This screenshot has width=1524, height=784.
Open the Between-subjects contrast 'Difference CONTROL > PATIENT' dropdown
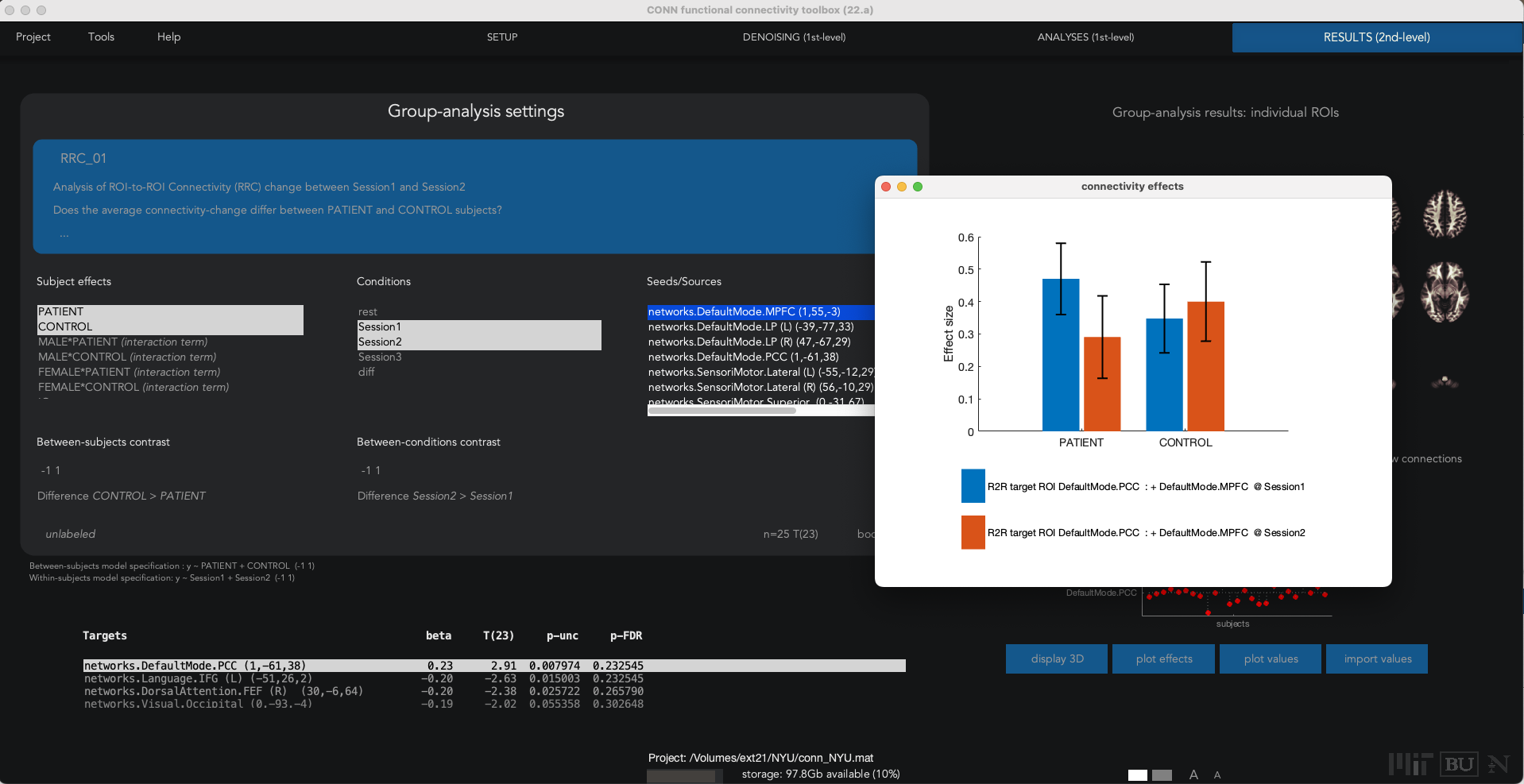tap(122, 496)
